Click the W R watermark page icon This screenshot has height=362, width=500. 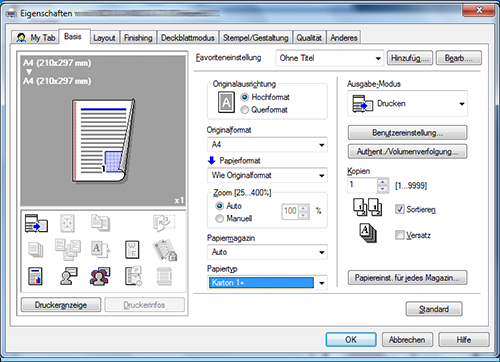point(132,250)
